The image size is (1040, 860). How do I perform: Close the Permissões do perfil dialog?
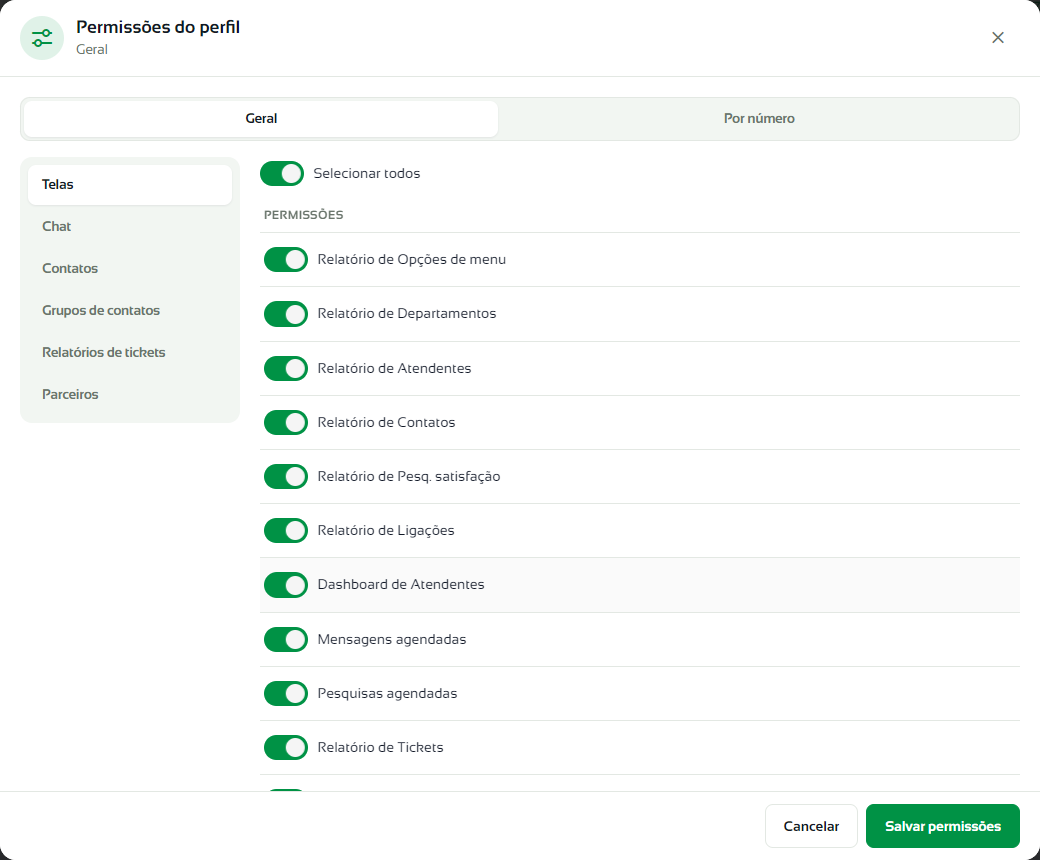[998, 38]
